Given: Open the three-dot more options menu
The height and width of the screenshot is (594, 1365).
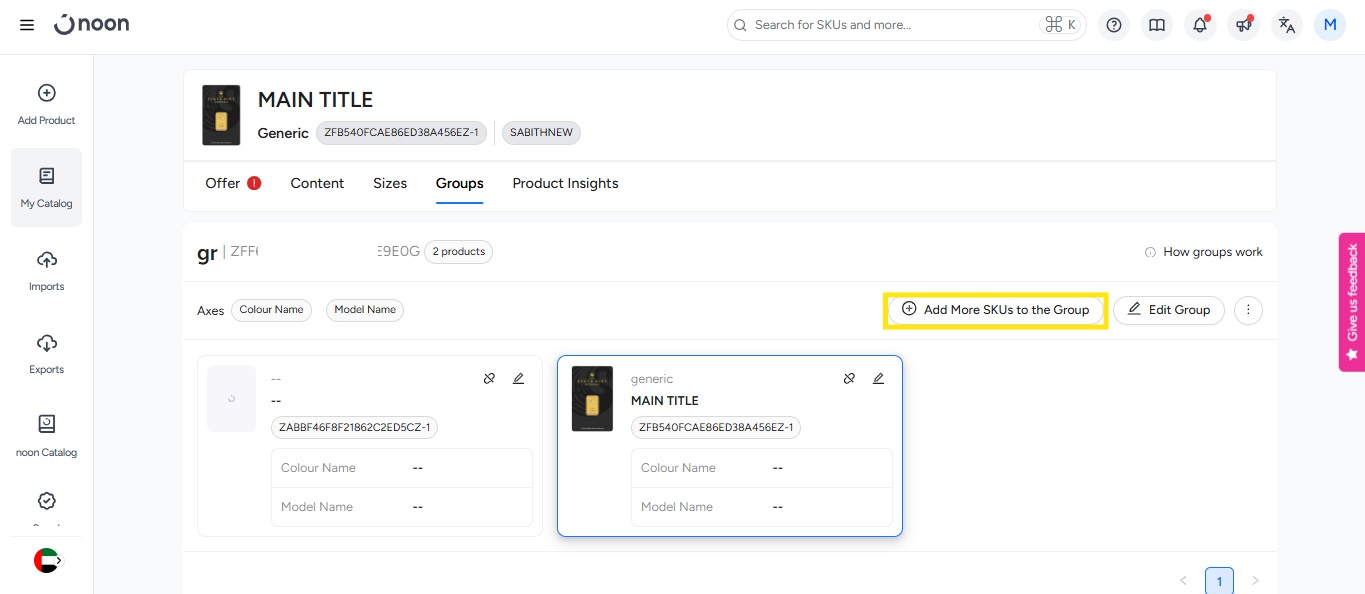Looking at the screenshot, I should coord(1248,310).
